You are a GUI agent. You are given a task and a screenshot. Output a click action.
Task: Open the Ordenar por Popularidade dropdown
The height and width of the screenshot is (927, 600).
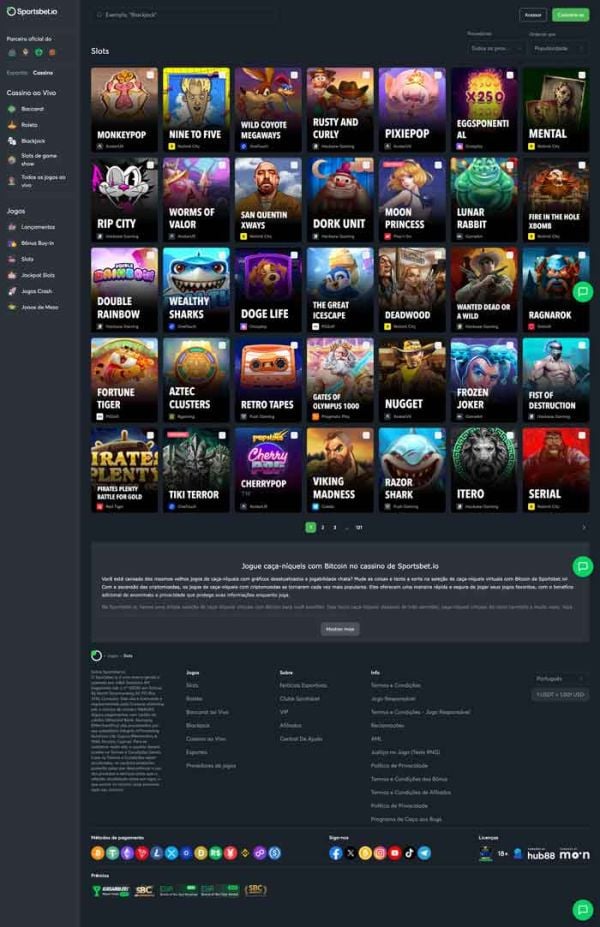[559, 48]
